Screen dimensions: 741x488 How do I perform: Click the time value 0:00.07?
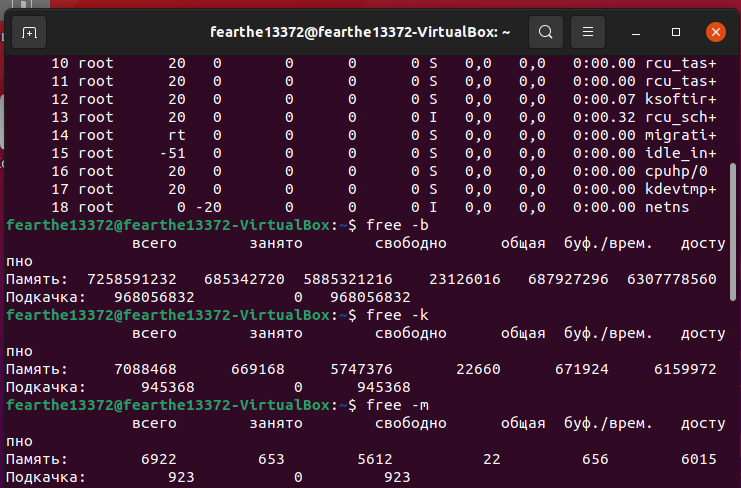(604, 99)
